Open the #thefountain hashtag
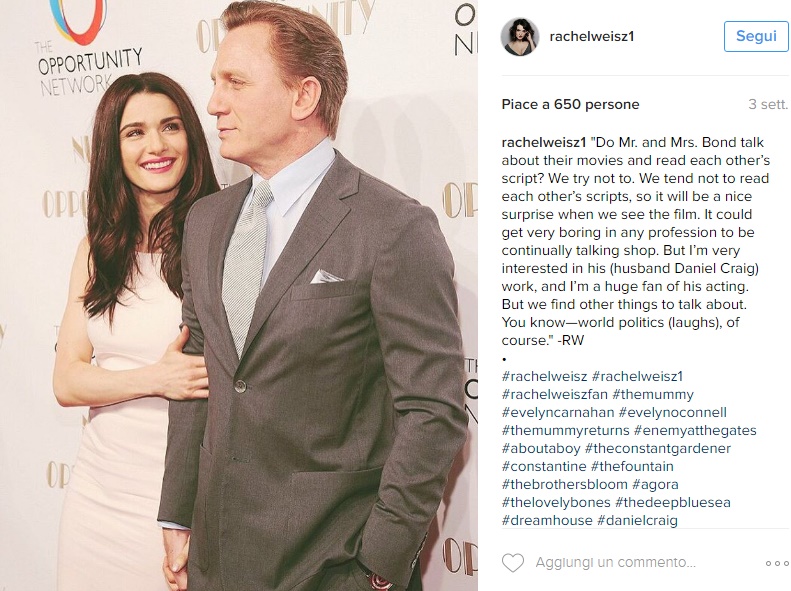Image resolution: width=791 pixels, height=591 pixels. click(x=632, y=466)
